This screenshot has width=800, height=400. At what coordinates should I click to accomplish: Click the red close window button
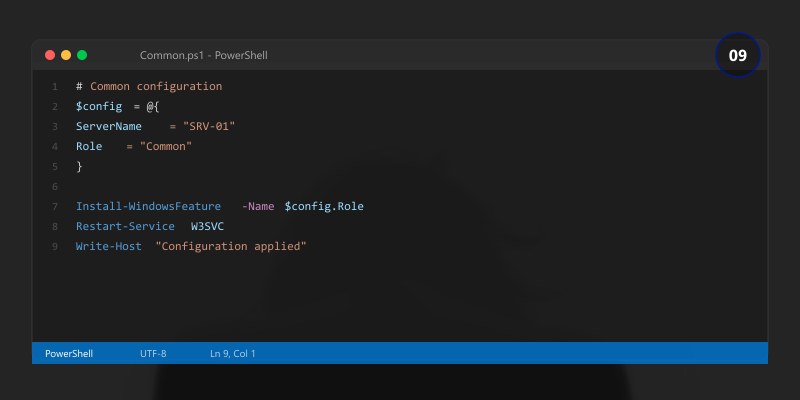(x=50, y=55)
